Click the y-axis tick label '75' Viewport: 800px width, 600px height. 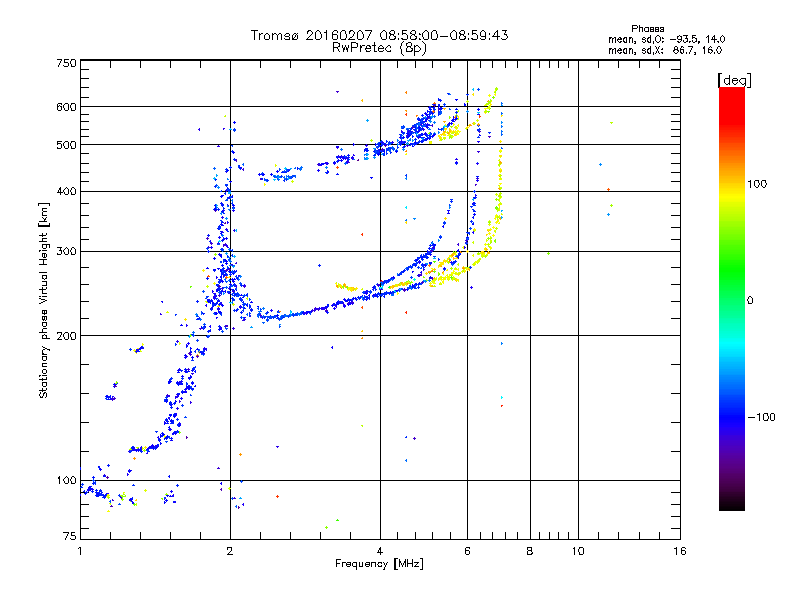(70, 536)
